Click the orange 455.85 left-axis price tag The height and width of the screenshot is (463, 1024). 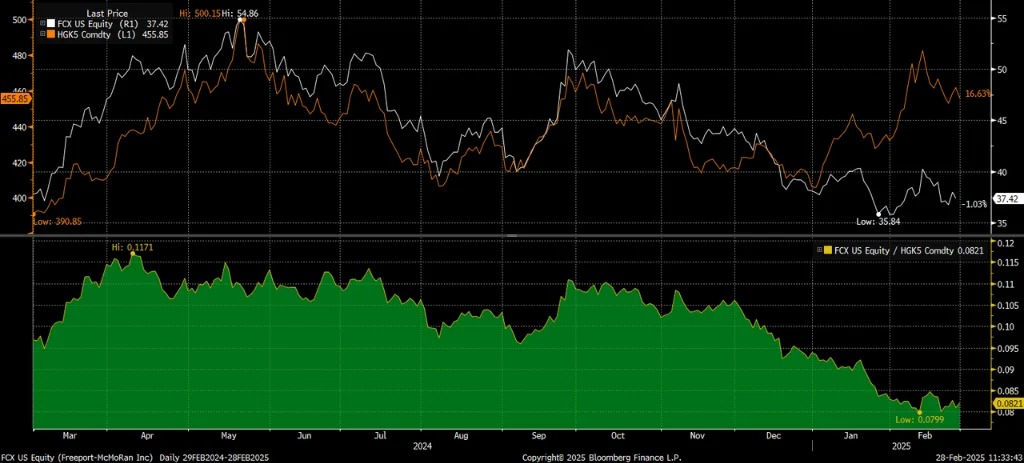pos(17,98)
